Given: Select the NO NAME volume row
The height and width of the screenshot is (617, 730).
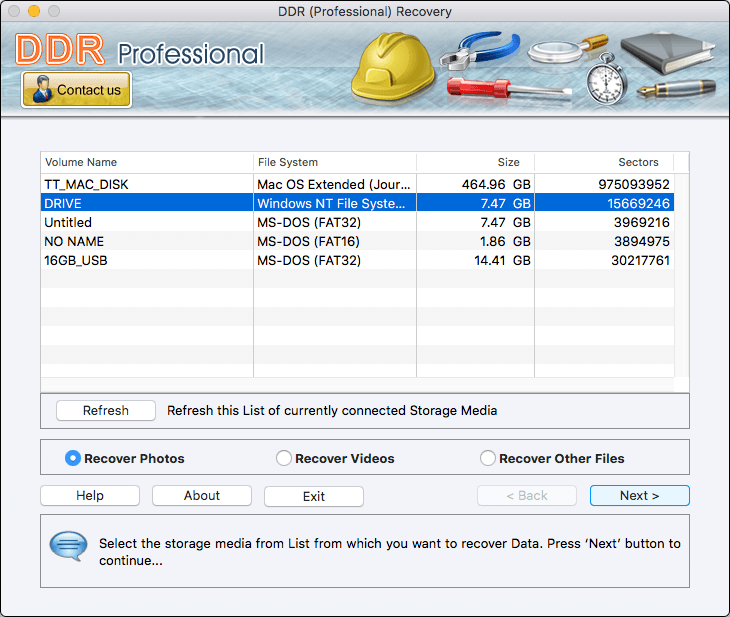Looking at the screenshot, I should point(357,241).
